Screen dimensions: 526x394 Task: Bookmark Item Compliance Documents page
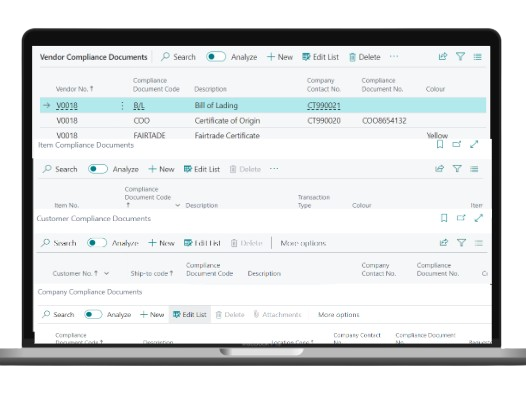tap(440, 145)
